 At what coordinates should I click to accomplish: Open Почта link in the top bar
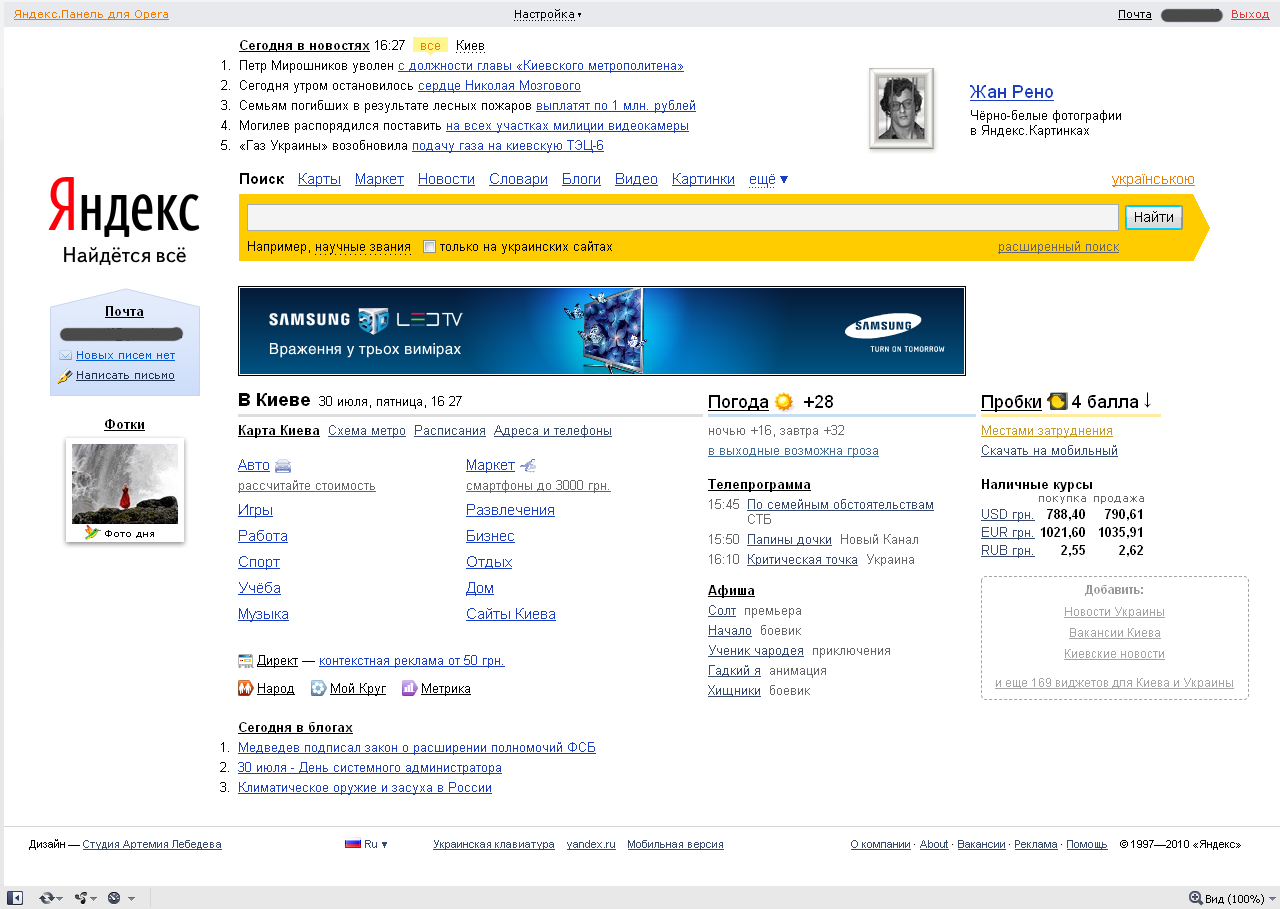coord(1135,14)
